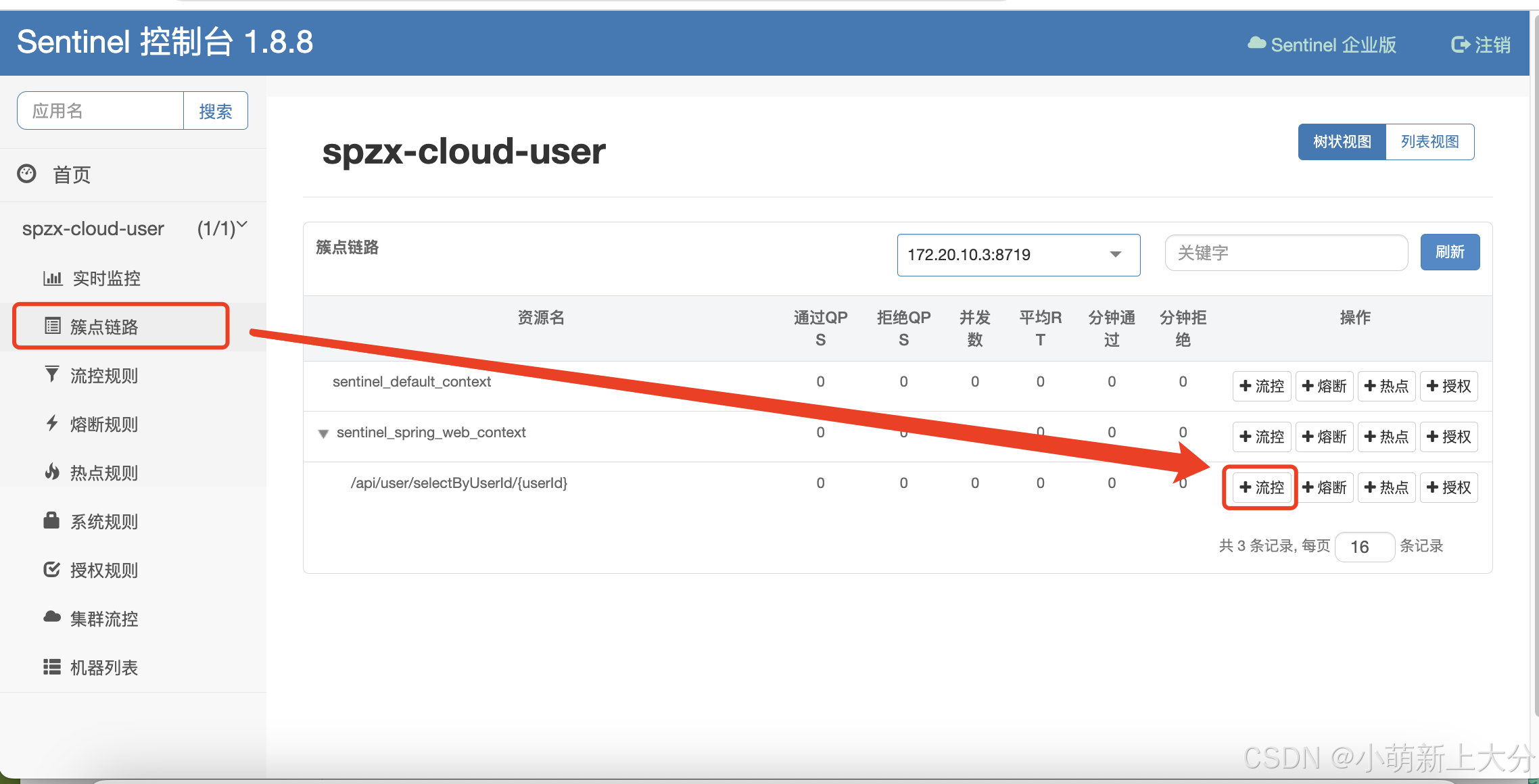The height and width of the screenshot is (784, 1539).
Task: Click the lock icon for 系统规则
Action: [x=51, y=520]
